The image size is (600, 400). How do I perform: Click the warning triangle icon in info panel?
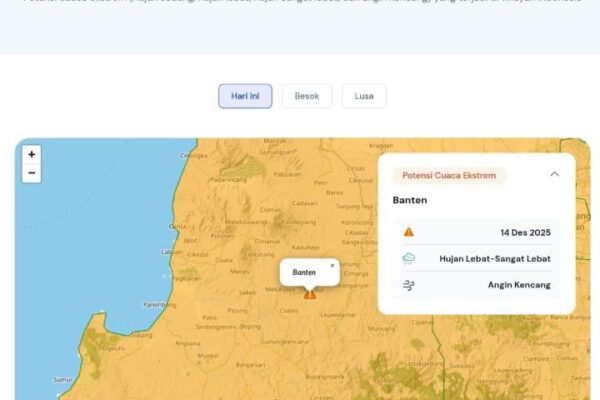tap(408, 231)
